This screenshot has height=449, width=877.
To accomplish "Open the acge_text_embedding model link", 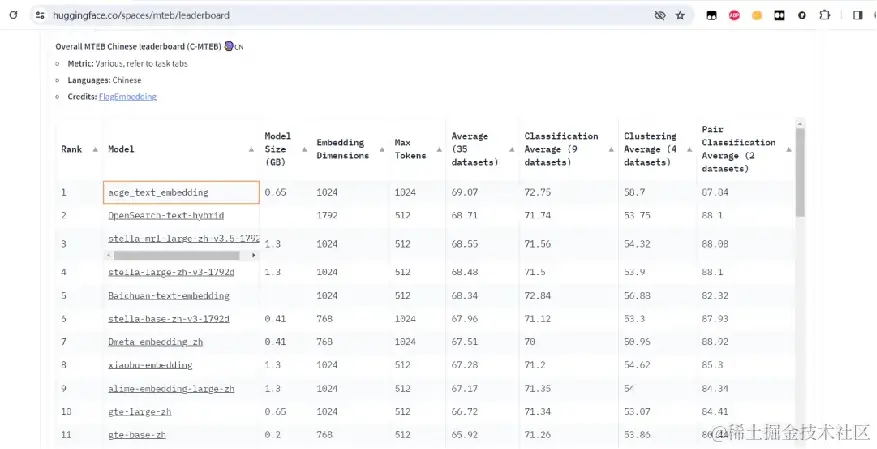I will 158,193.
